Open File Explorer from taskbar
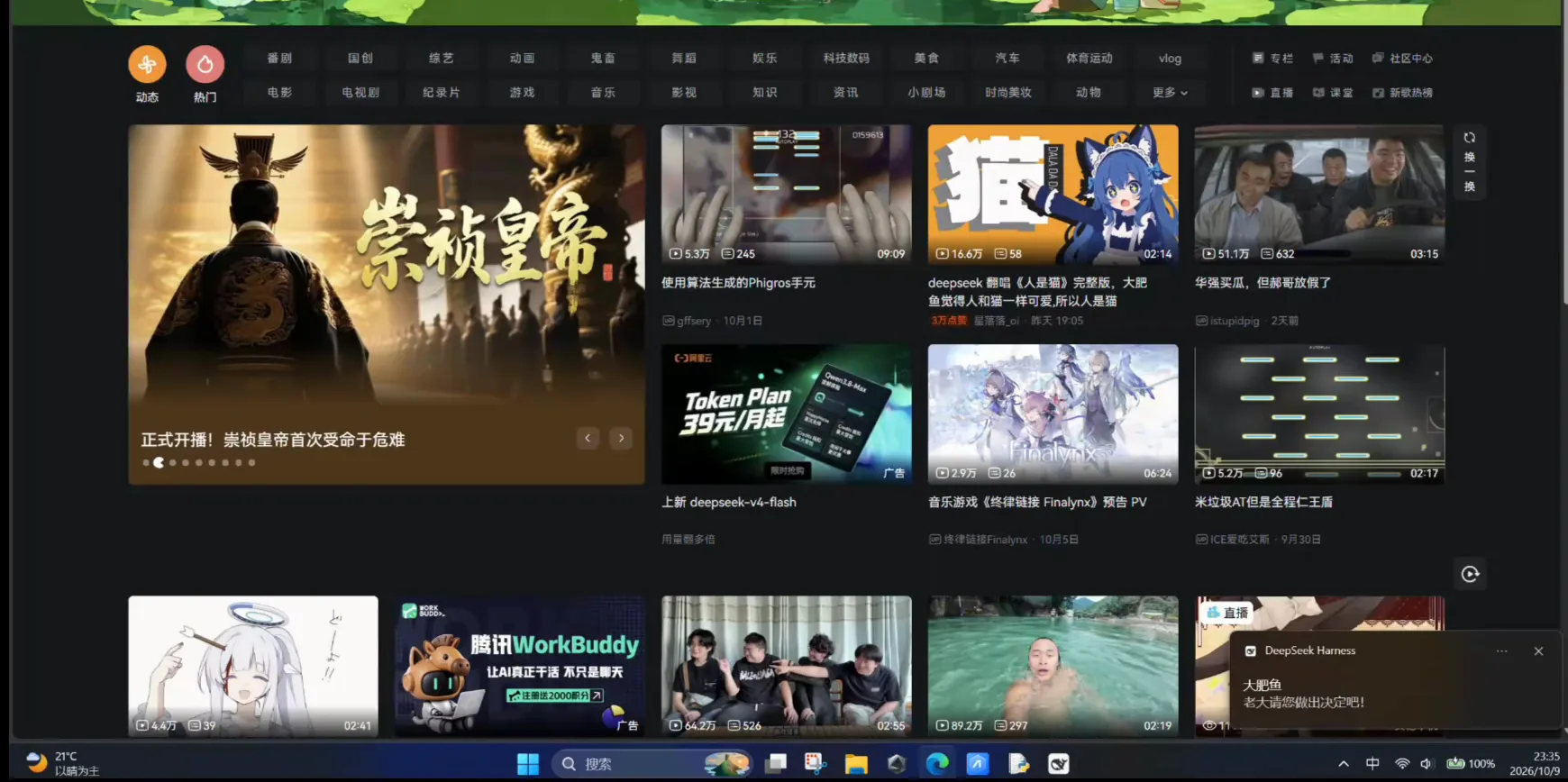 pyautogui.click(x=856, y=764)
